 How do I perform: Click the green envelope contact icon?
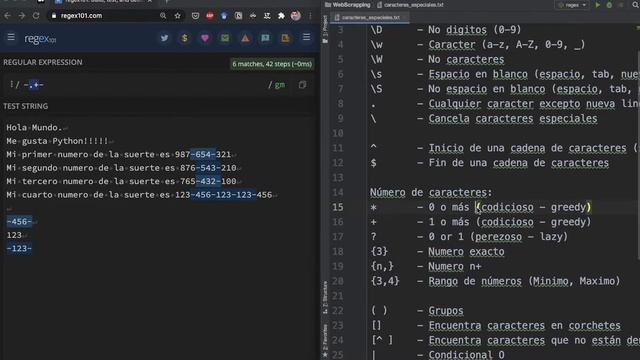point(225,38)
